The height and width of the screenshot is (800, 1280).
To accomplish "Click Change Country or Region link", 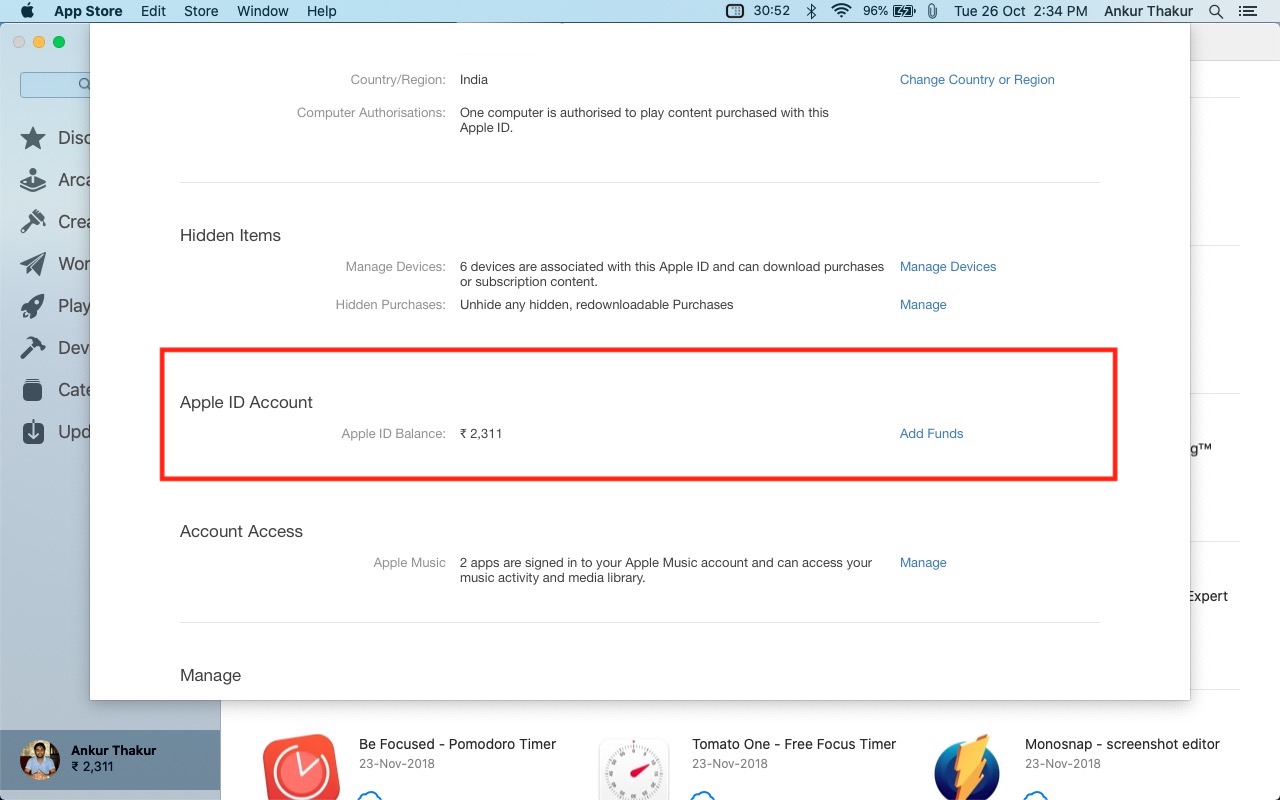I will tap(977, 80).
